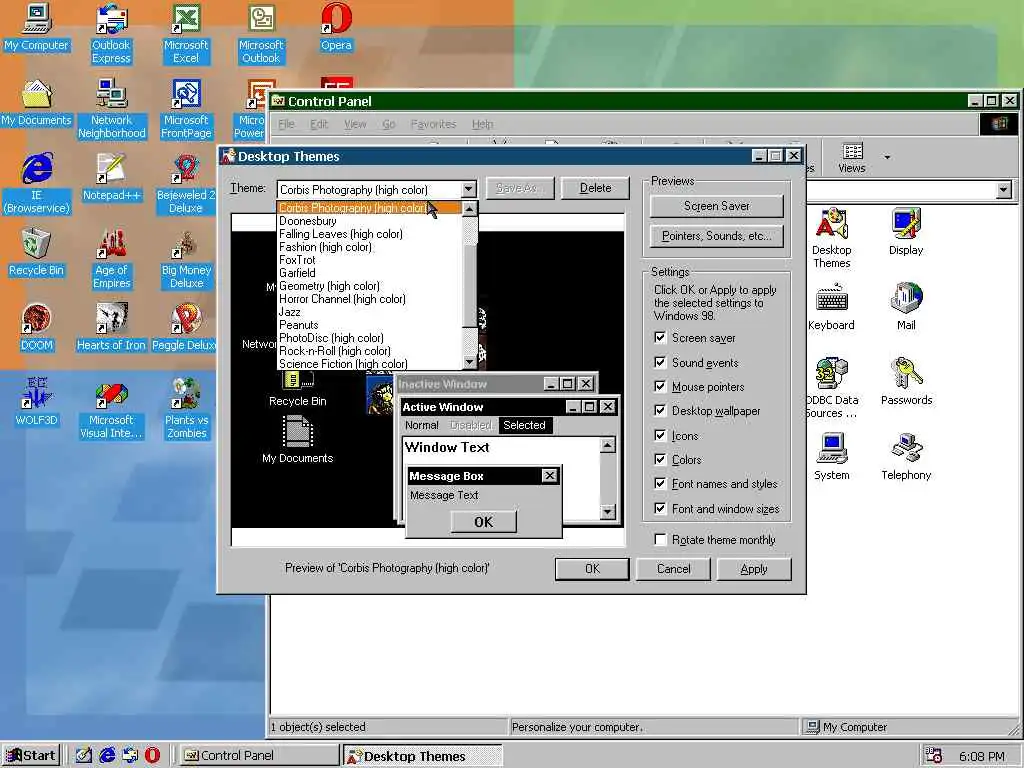This screenshot has width=1024, height=768.
Task: Click the Delete theme button
Action: (x=595, y=188)
